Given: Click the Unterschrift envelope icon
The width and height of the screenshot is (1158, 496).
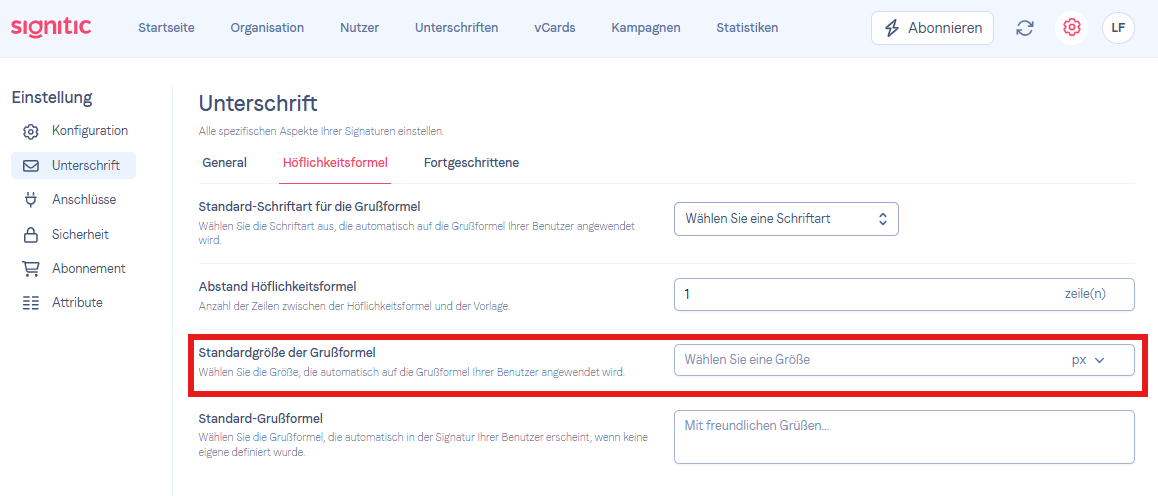Looking at the screenshot, I should [x=30, y=165].
